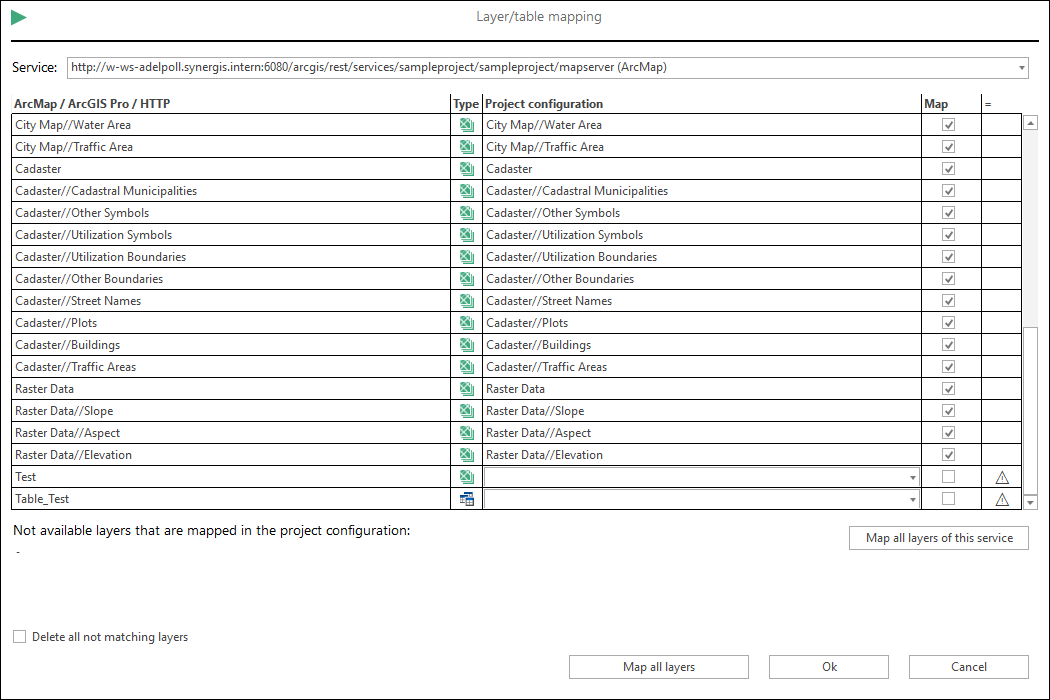Open the Service dropdown
The height and width of the screenshot is (700, 1050).
[1022, 67]
